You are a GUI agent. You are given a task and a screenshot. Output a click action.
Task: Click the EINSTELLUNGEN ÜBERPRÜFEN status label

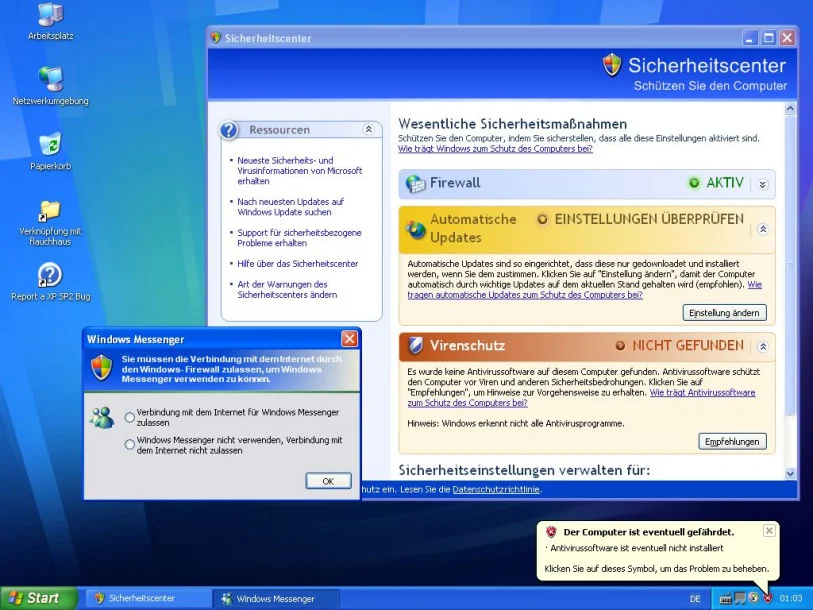point(649,219)
